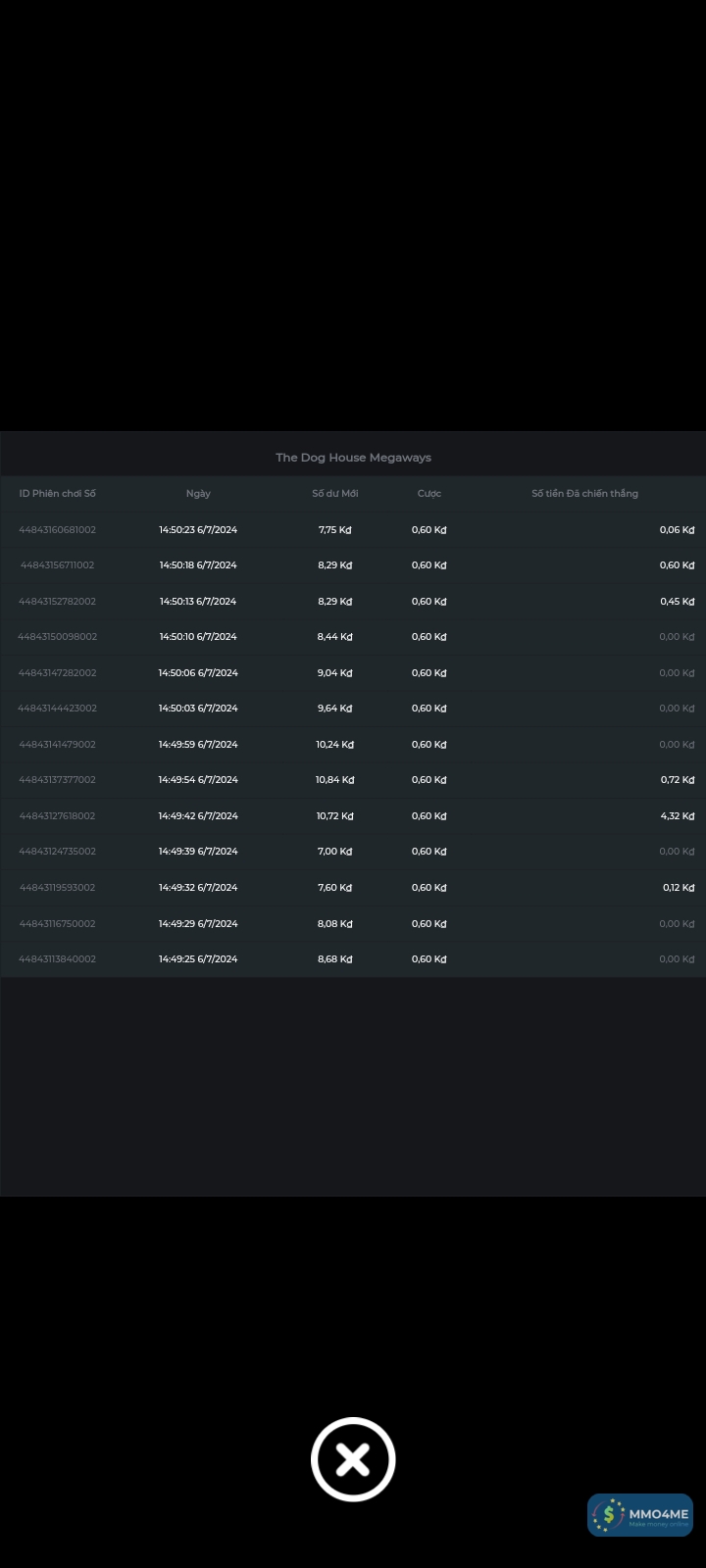Click the 'Ngày' column header
The image size is (706, 1568).
(198, 494)
